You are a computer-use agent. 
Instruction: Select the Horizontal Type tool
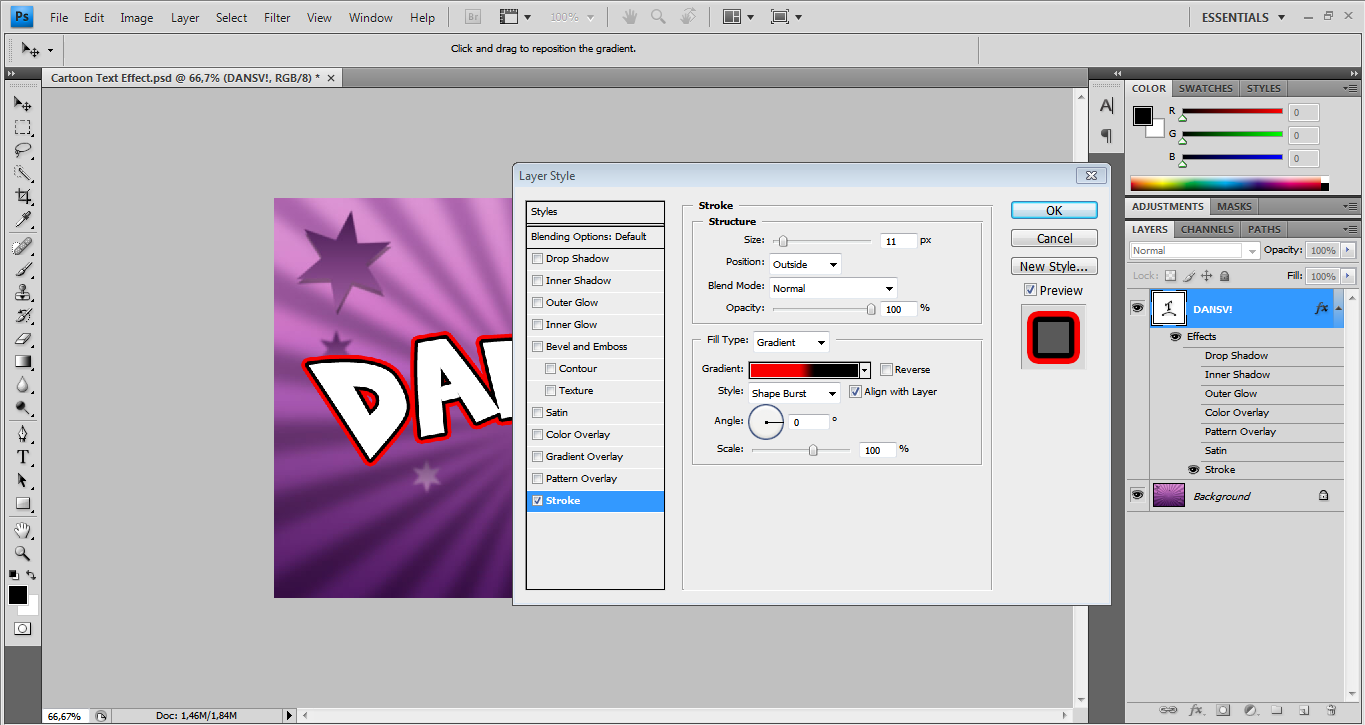tap(22, 457)
